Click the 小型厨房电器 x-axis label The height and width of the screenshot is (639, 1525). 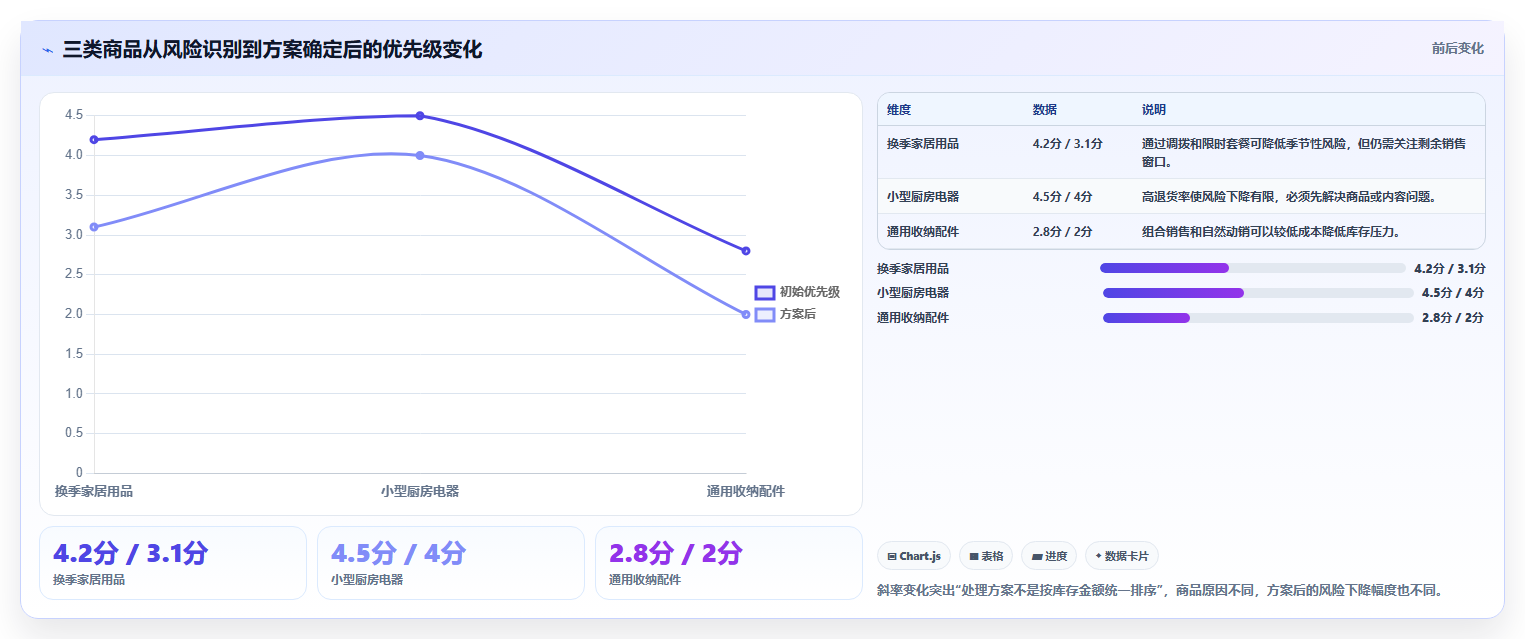[x=420, y=491]
